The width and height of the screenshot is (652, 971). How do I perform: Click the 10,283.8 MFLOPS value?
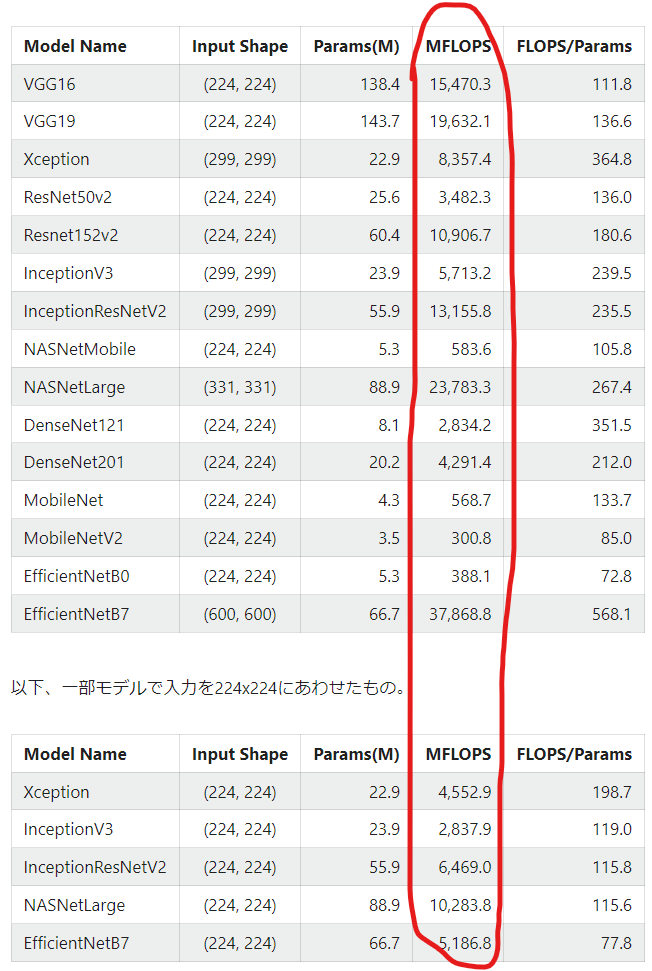458,906
